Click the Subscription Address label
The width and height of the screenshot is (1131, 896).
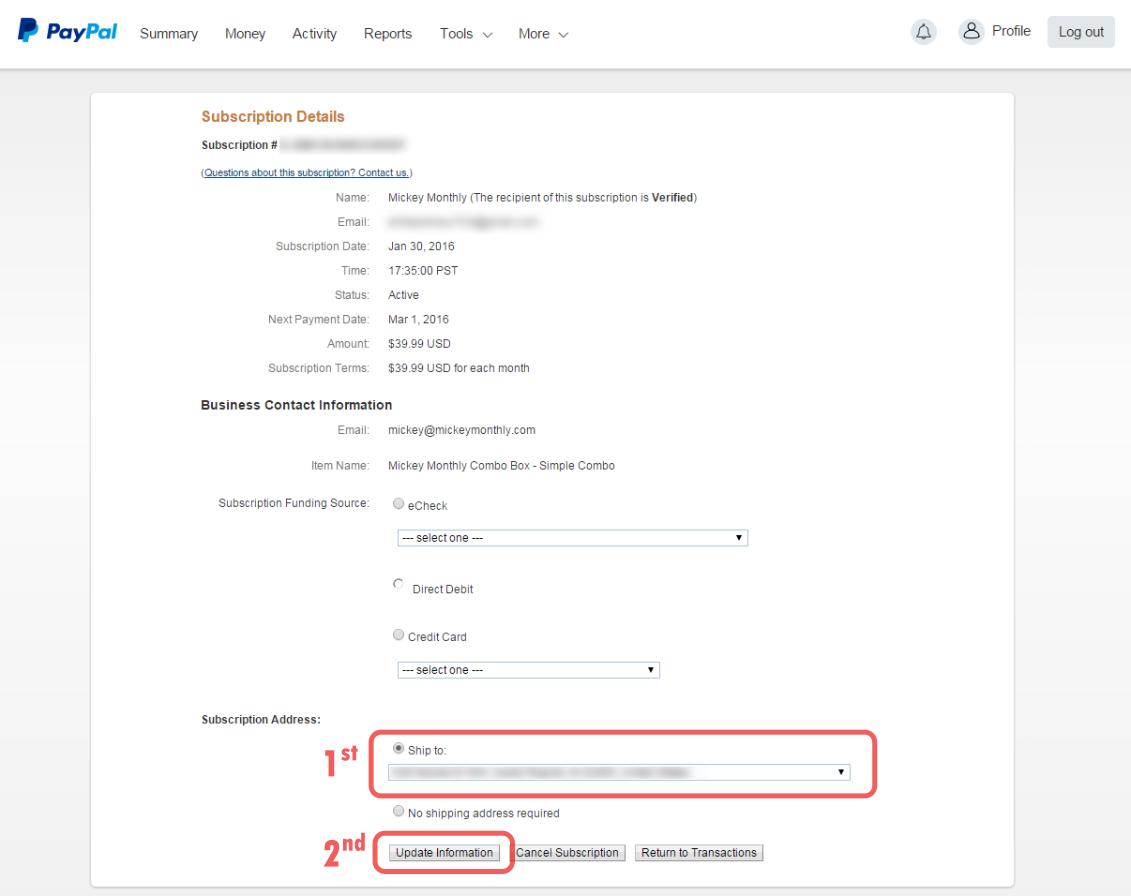tap(261, 720)
